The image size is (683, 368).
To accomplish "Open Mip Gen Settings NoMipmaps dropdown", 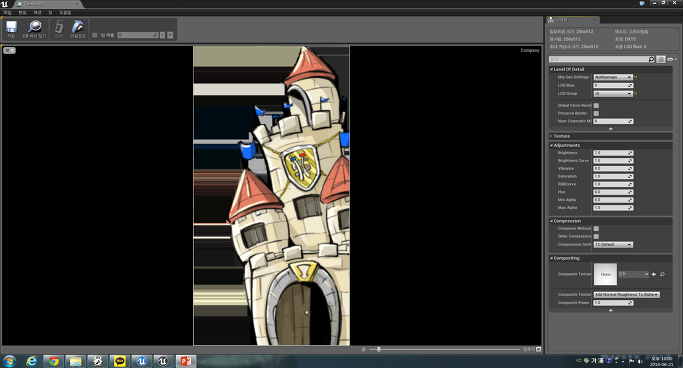I will (613, 77).
